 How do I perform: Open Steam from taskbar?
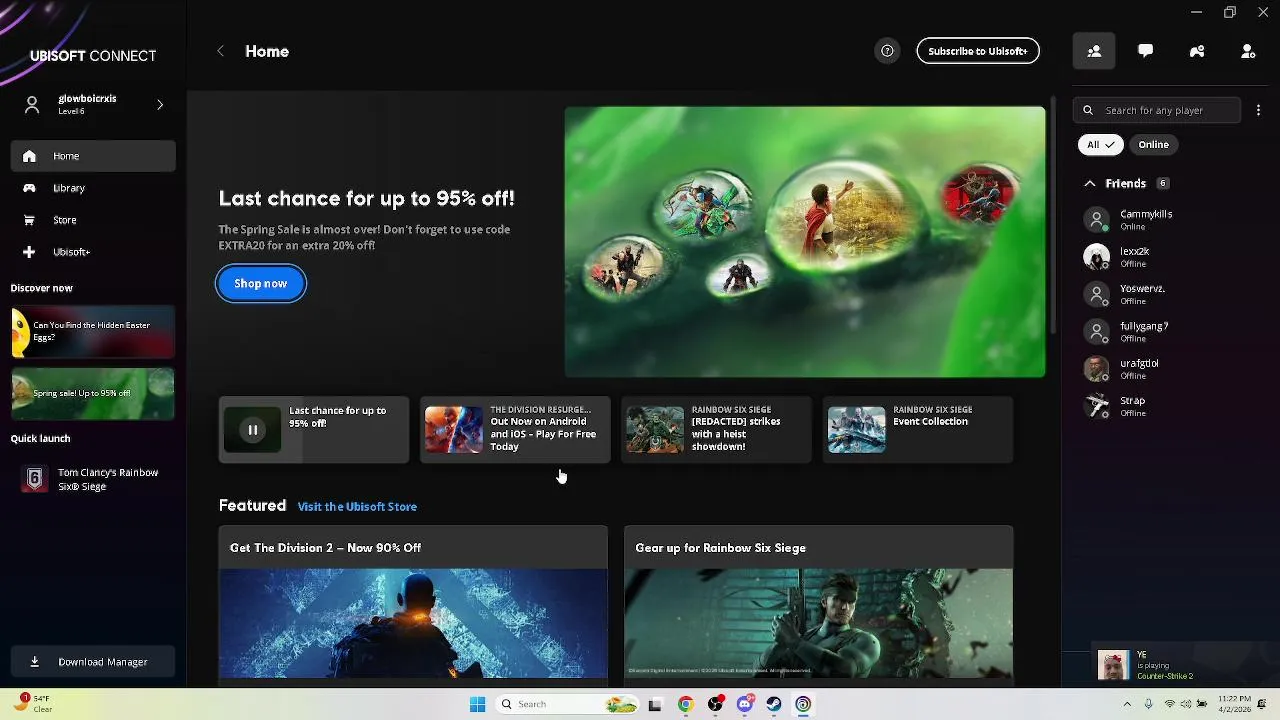[x=773, y=704]
